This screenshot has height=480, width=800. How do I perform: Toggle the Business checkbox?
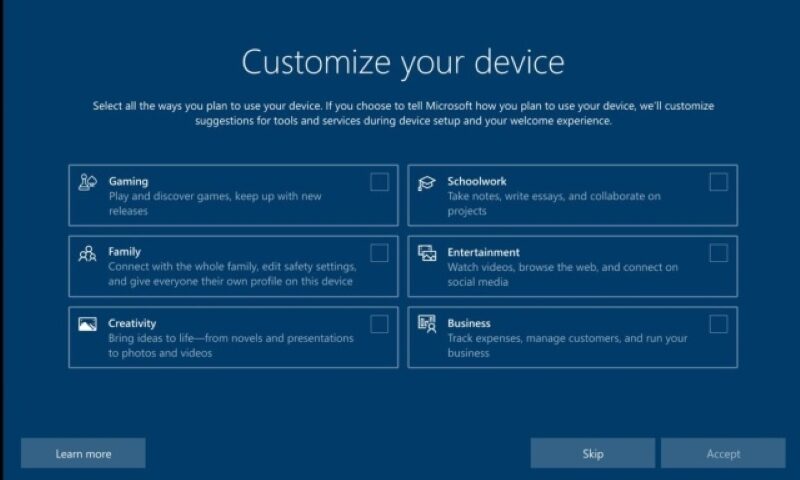[718, 324]
